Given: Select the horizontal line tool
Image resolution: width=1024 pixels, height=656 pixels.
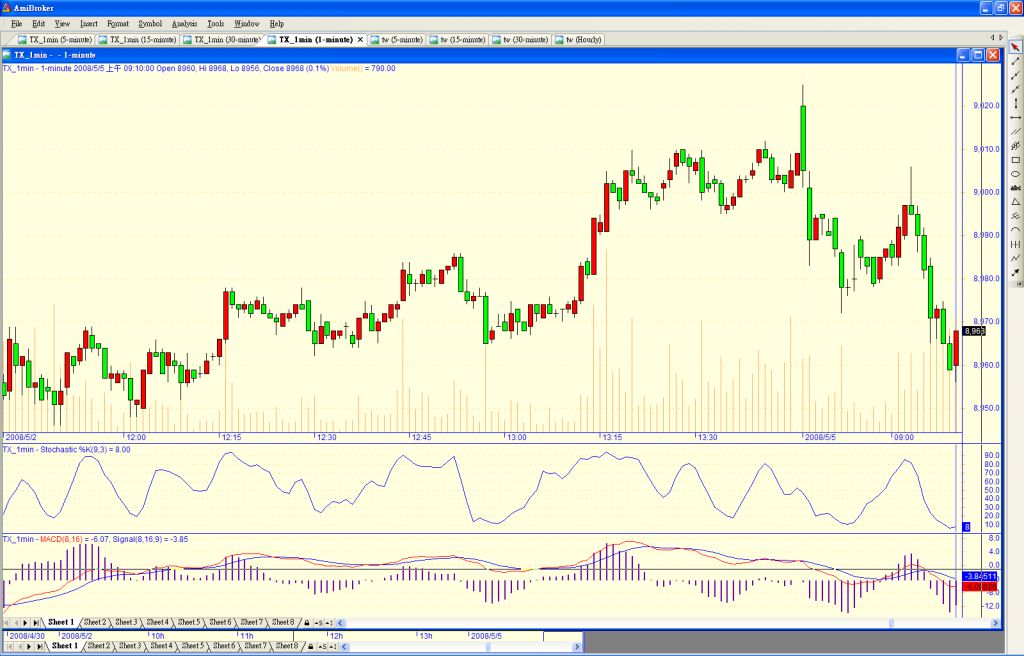Looking at the screenshot, I should click(x=1016, y=118).
